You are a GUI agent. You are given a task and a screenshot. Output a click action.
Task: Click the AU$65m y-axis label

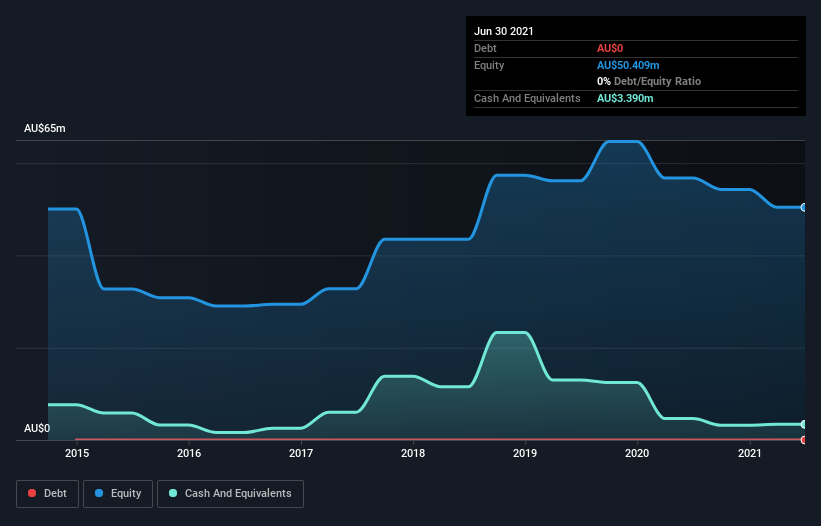click(45, 128)
